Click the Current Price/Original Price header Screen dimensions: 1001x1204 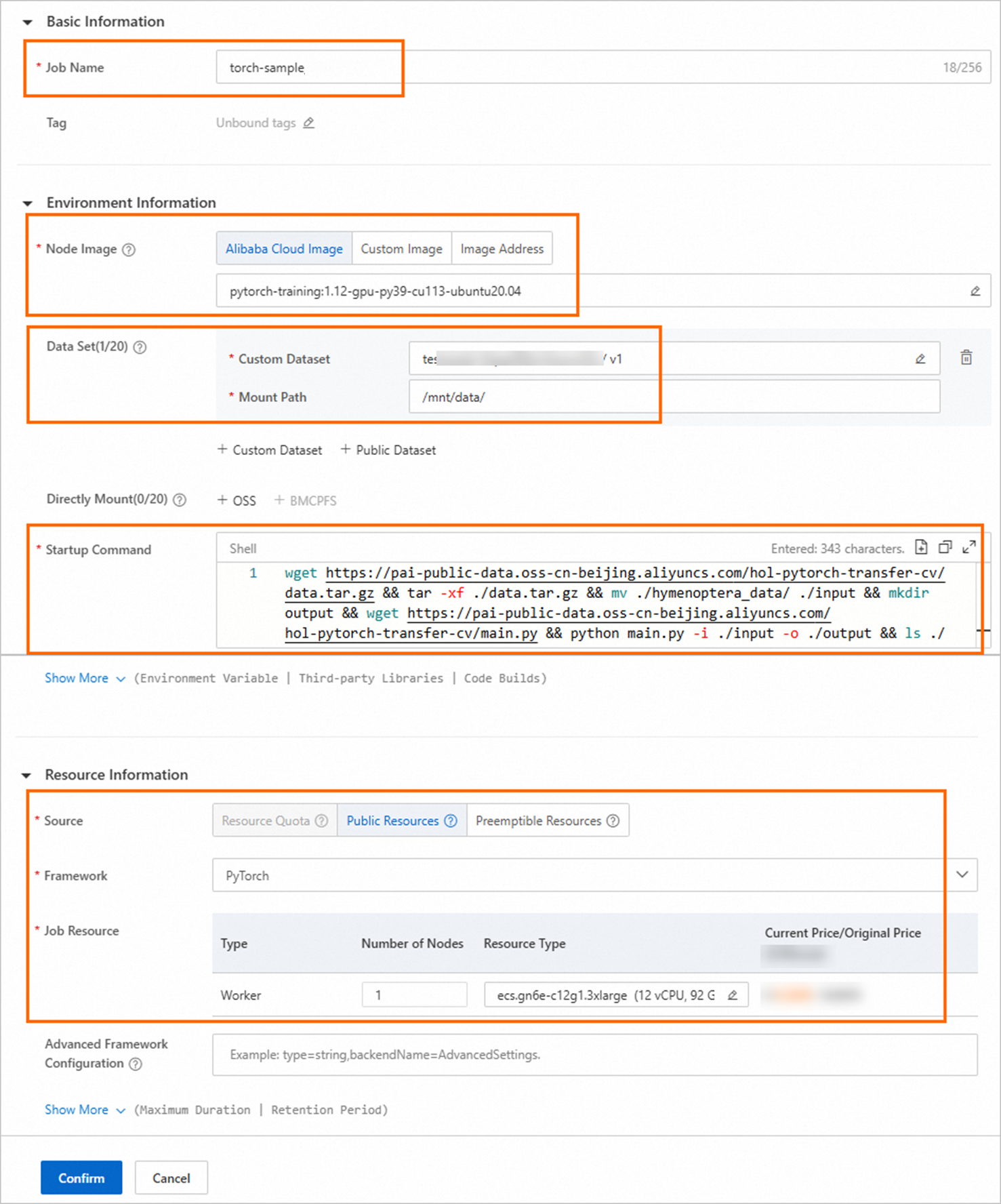click(x=842, y=933)
